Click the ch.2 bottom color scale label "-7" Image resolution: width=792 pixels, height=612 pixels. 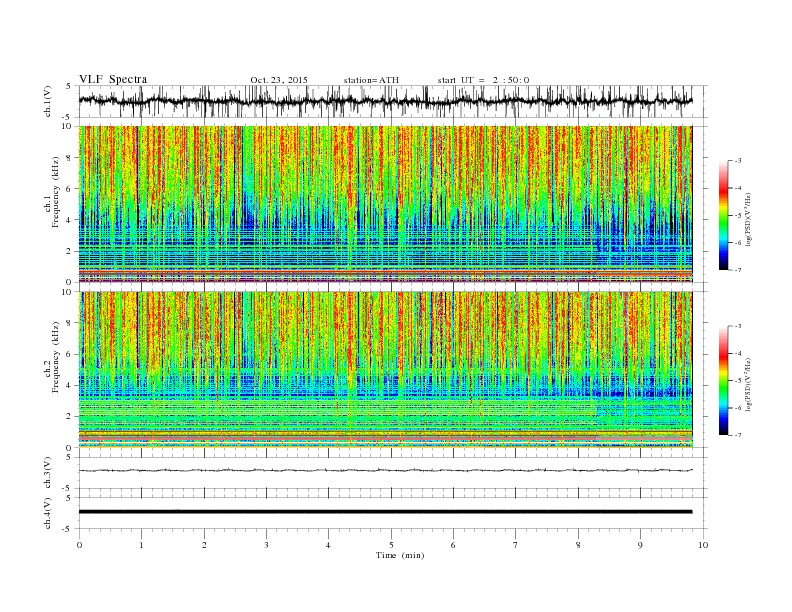click(738, 435)
